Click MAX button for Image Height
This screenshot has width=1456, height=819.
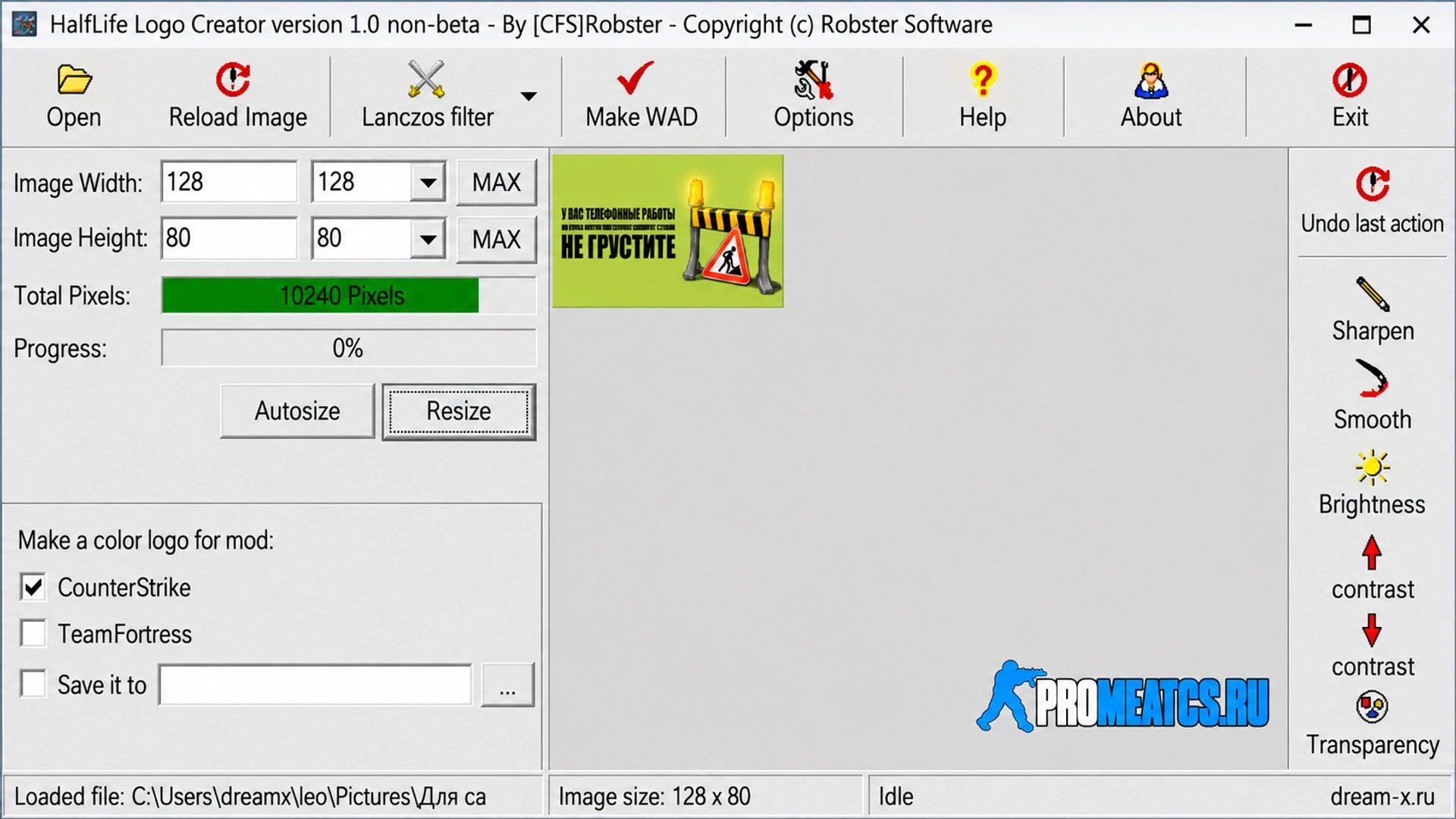[x=497, y=239]
